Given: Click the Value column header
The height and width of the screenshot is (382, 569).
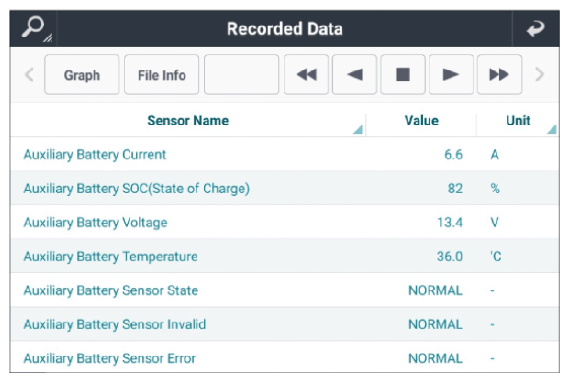Looking at the screenshot, I should (x=421, y=120).
